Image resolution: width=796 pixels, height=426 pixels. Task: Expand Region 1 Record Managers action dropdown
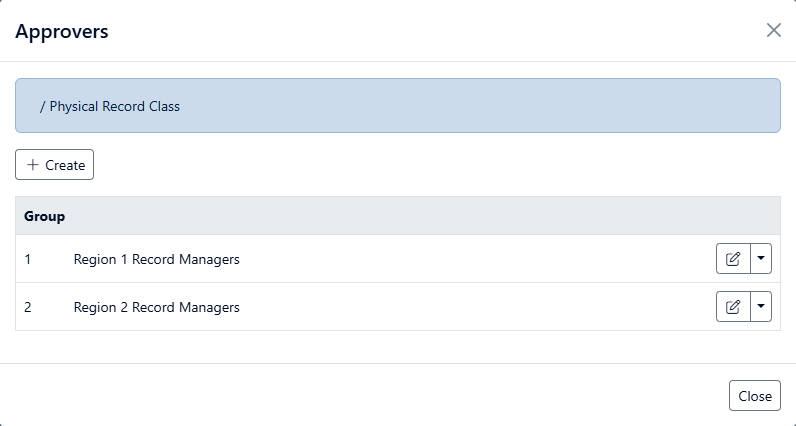[761, 259]
